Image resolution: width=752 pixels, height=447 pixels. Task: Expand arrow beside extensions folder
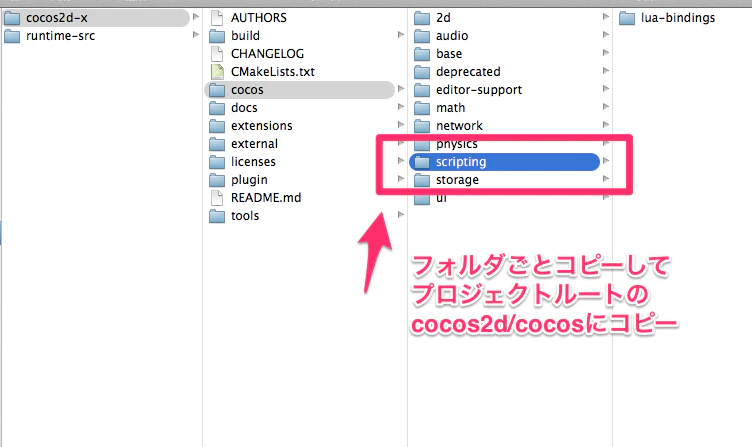click(x=401, y=125)
